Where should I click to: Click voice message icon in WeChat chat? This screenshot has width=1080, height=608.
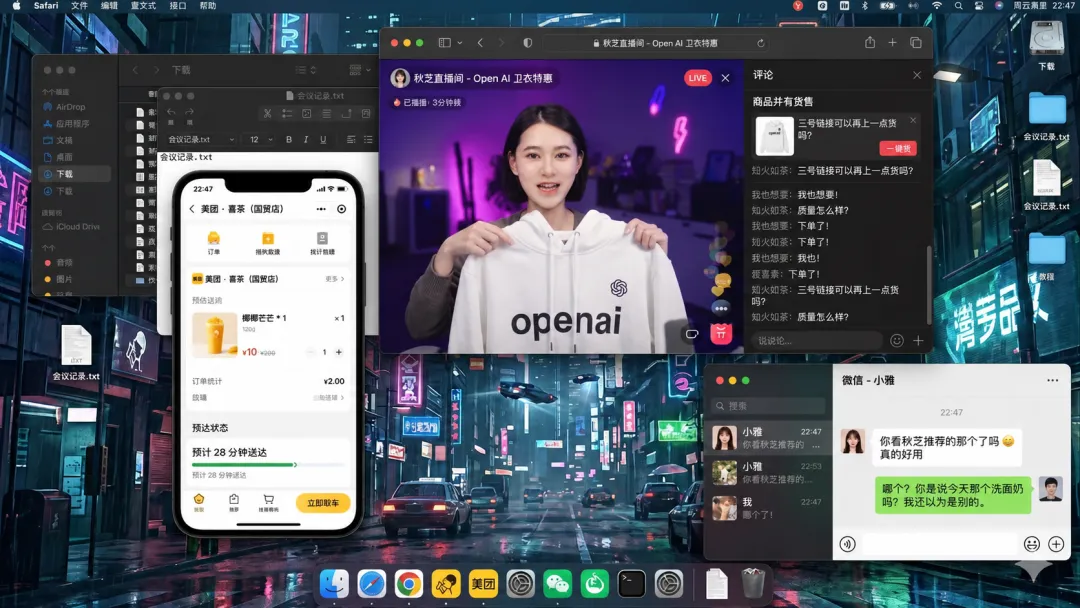click(847, 544)
